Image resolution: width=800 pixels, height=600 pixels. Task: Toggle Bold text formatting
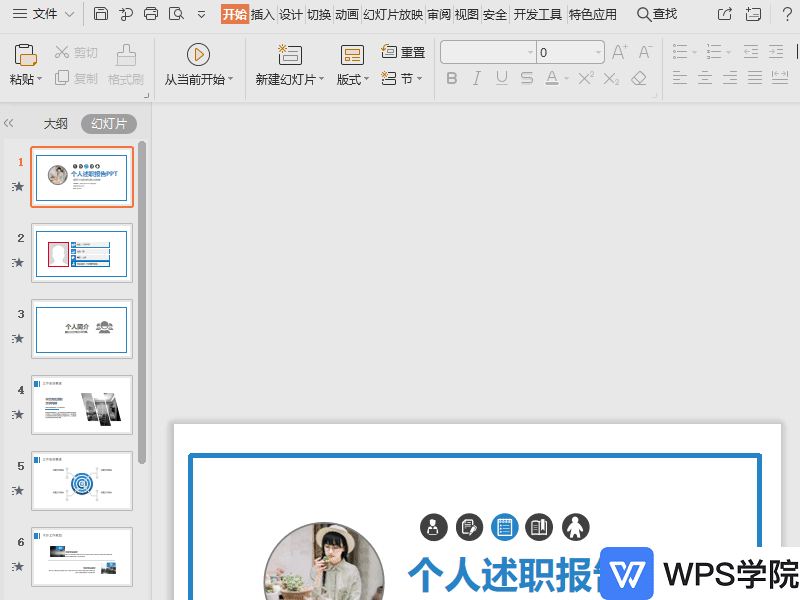coord(452,78)
